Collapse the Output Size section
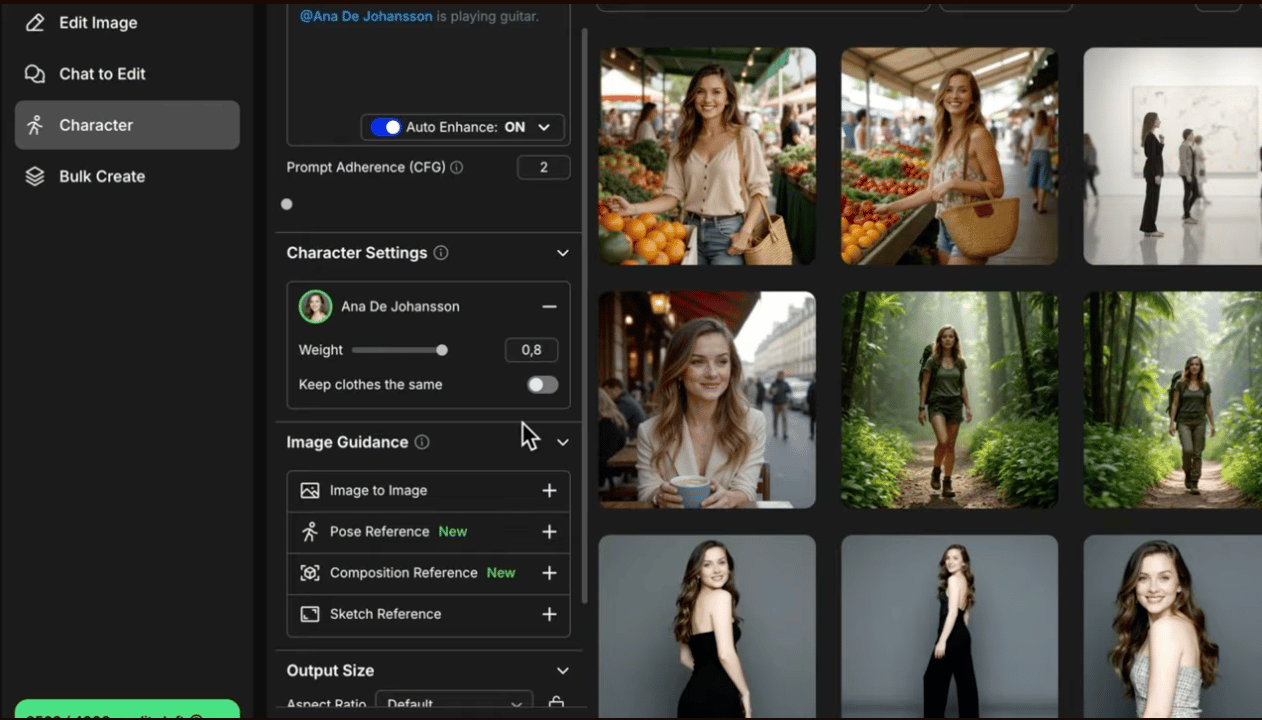 [563, 671]
